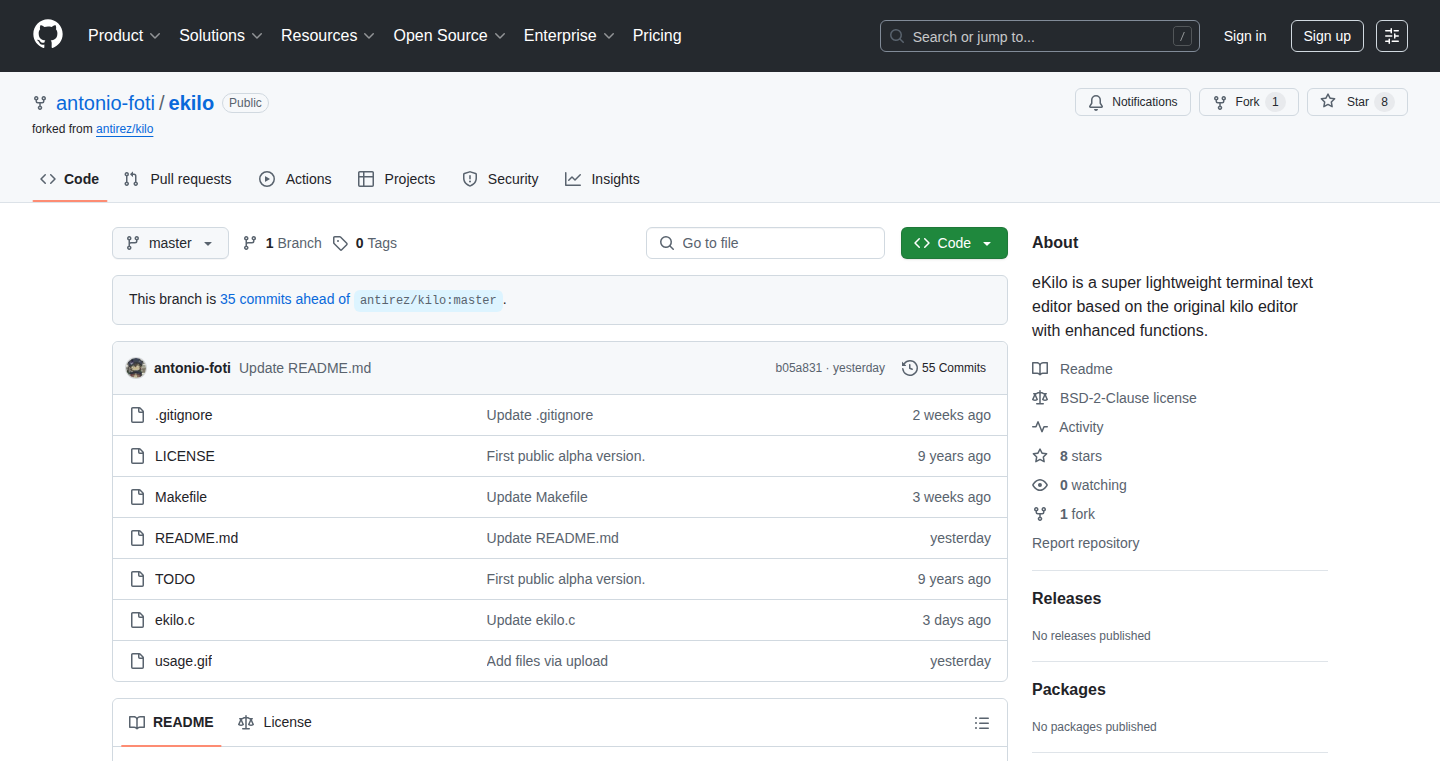The width and height of the screenshot is (1440, 761).
Task: Open the green Code dropdown button
Action: [x=954, y=243]
